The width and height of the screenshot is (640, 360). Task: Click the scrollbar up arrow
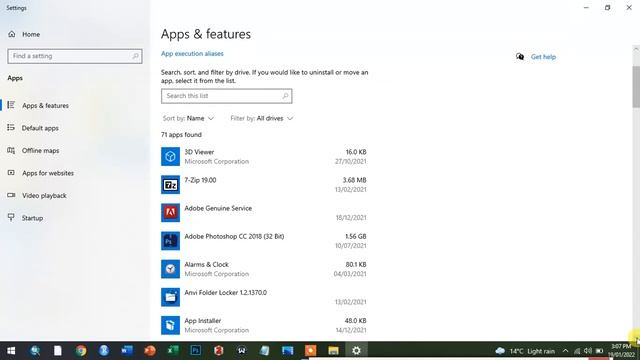(x=636, y=49)
